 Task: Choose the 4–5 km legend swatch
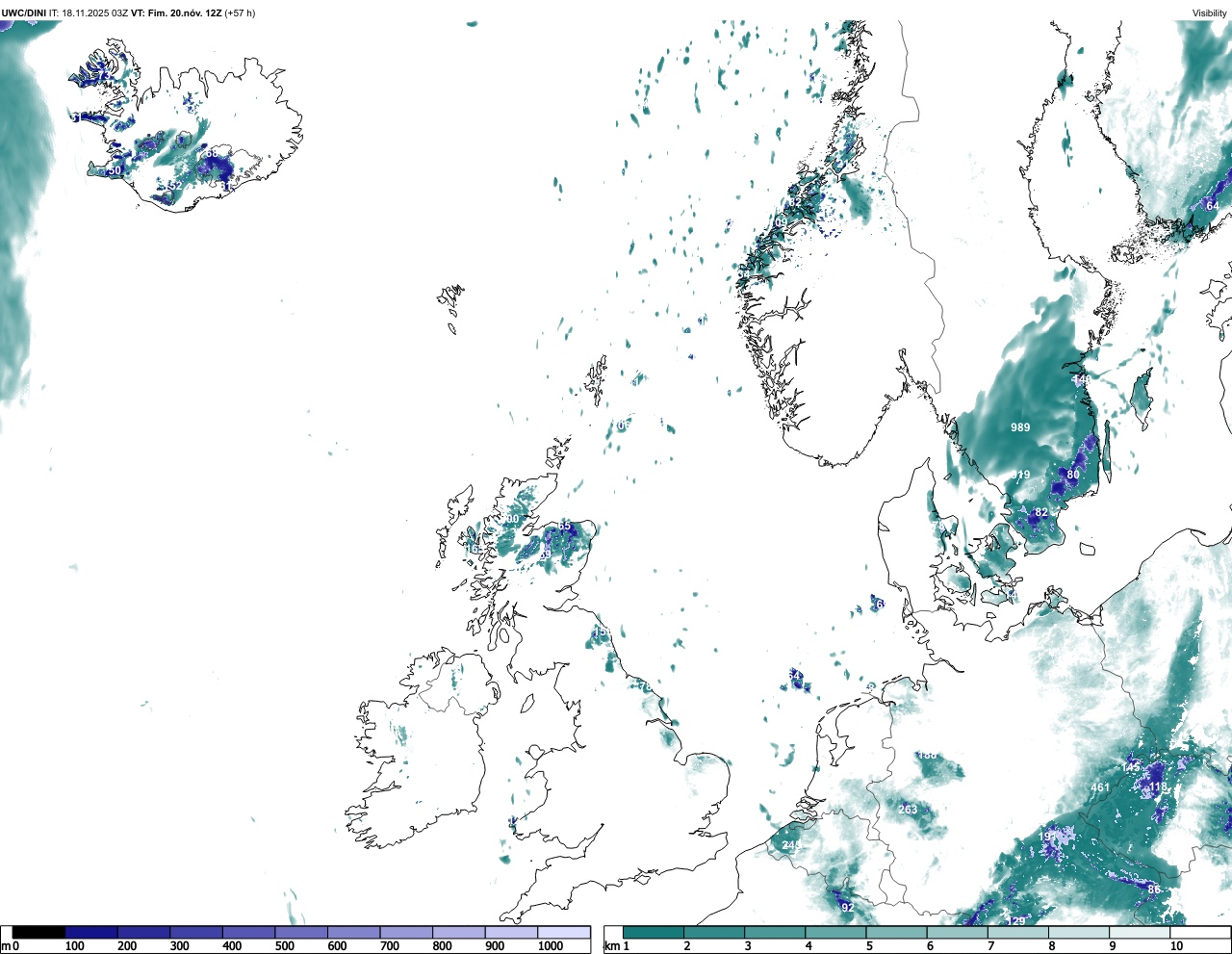835,932
